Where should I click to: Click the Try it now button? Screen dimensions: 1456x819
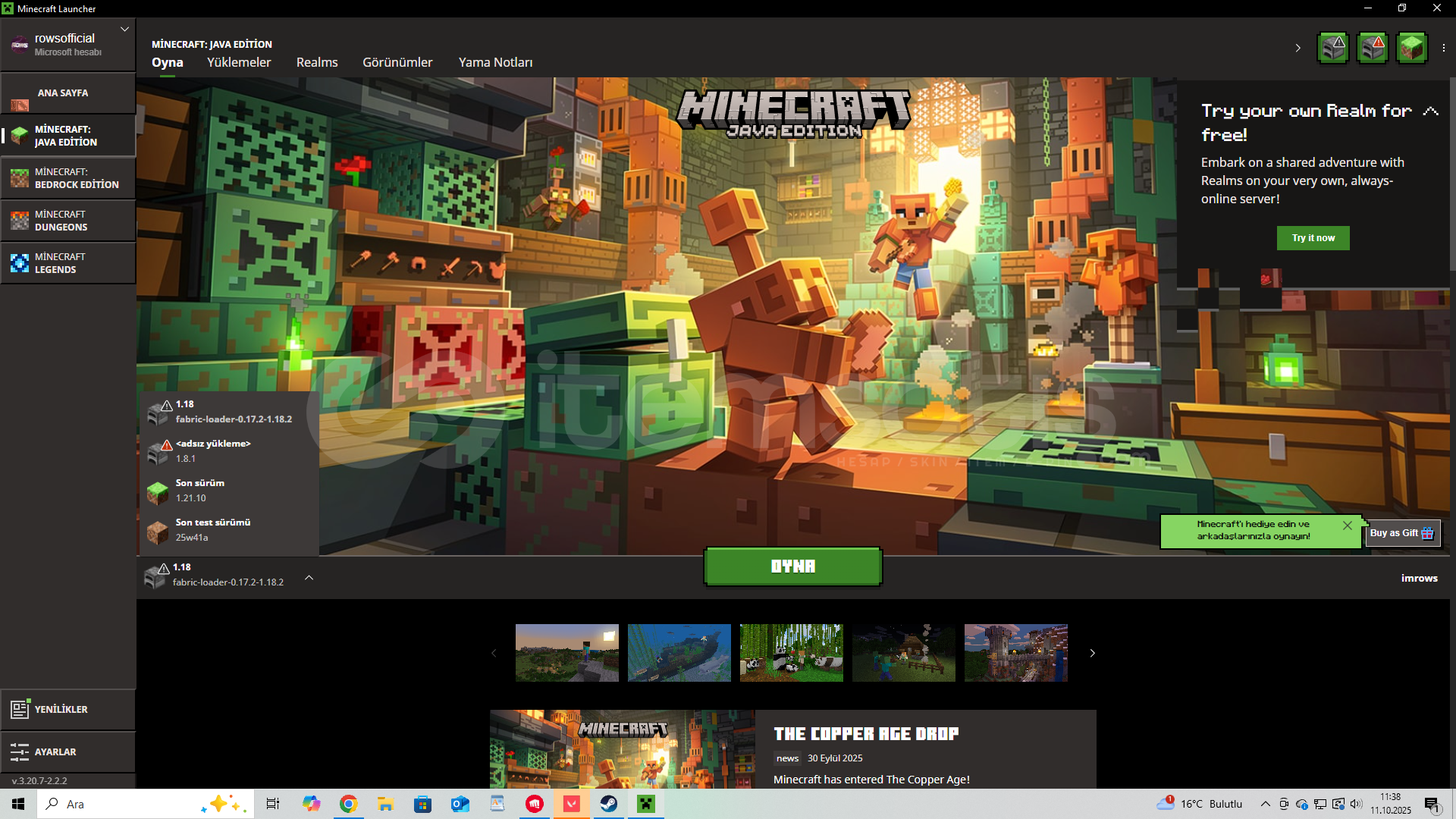pyautogui.click(x=1313, y=238)
